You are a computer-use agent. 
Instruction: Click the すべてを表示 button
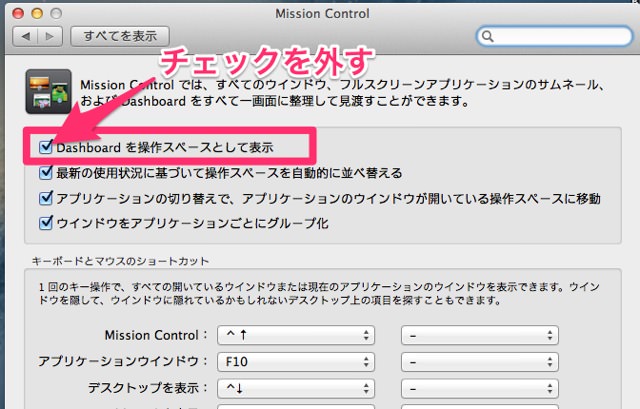pyautogui.click(x=120, y=36)
